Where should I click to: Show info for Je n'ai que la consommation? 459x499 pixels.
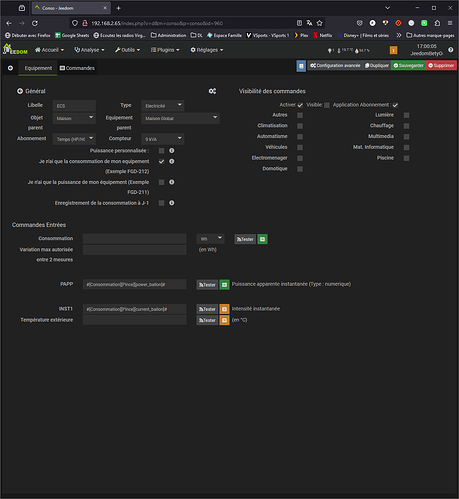click(x=172, y=161)
